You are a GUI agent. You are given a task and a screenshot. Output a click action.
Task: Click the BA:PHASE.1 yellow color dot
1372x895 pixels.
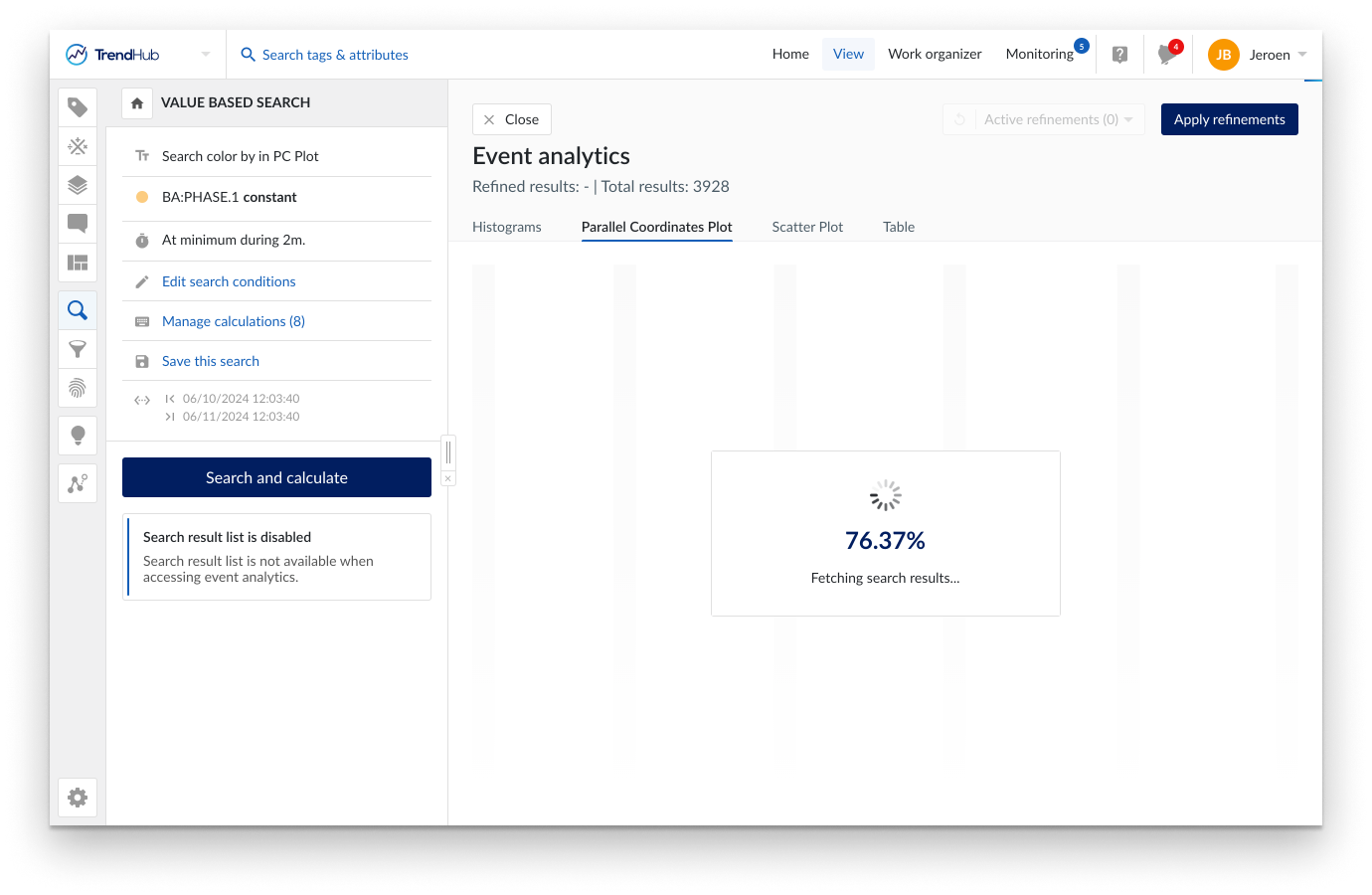point(142,197)
